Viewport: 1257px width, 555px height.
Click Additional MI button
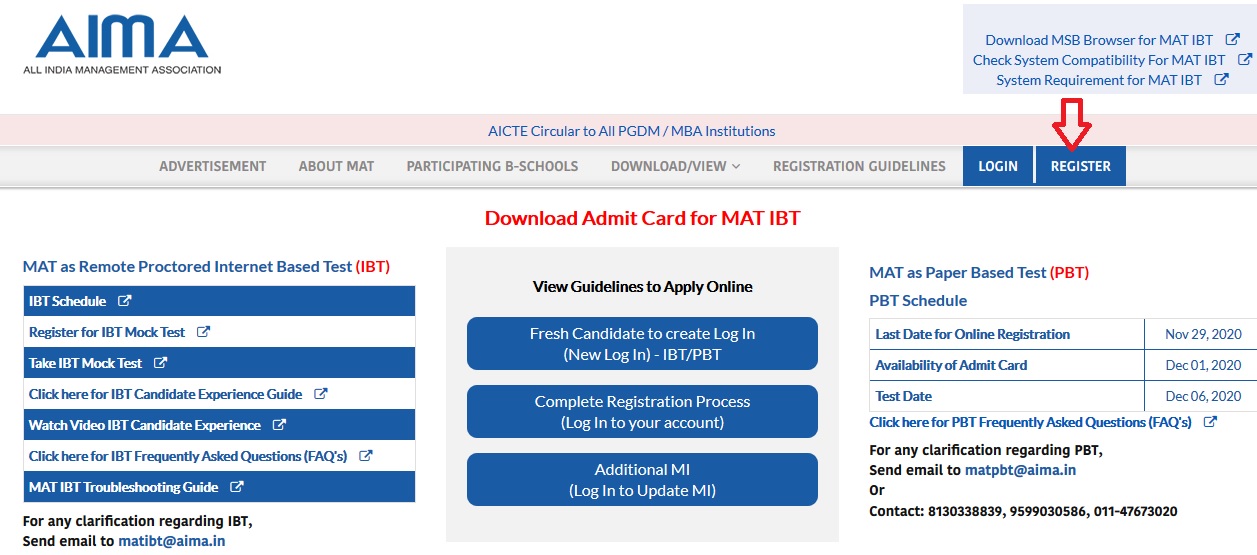click(x=642, y=479)
